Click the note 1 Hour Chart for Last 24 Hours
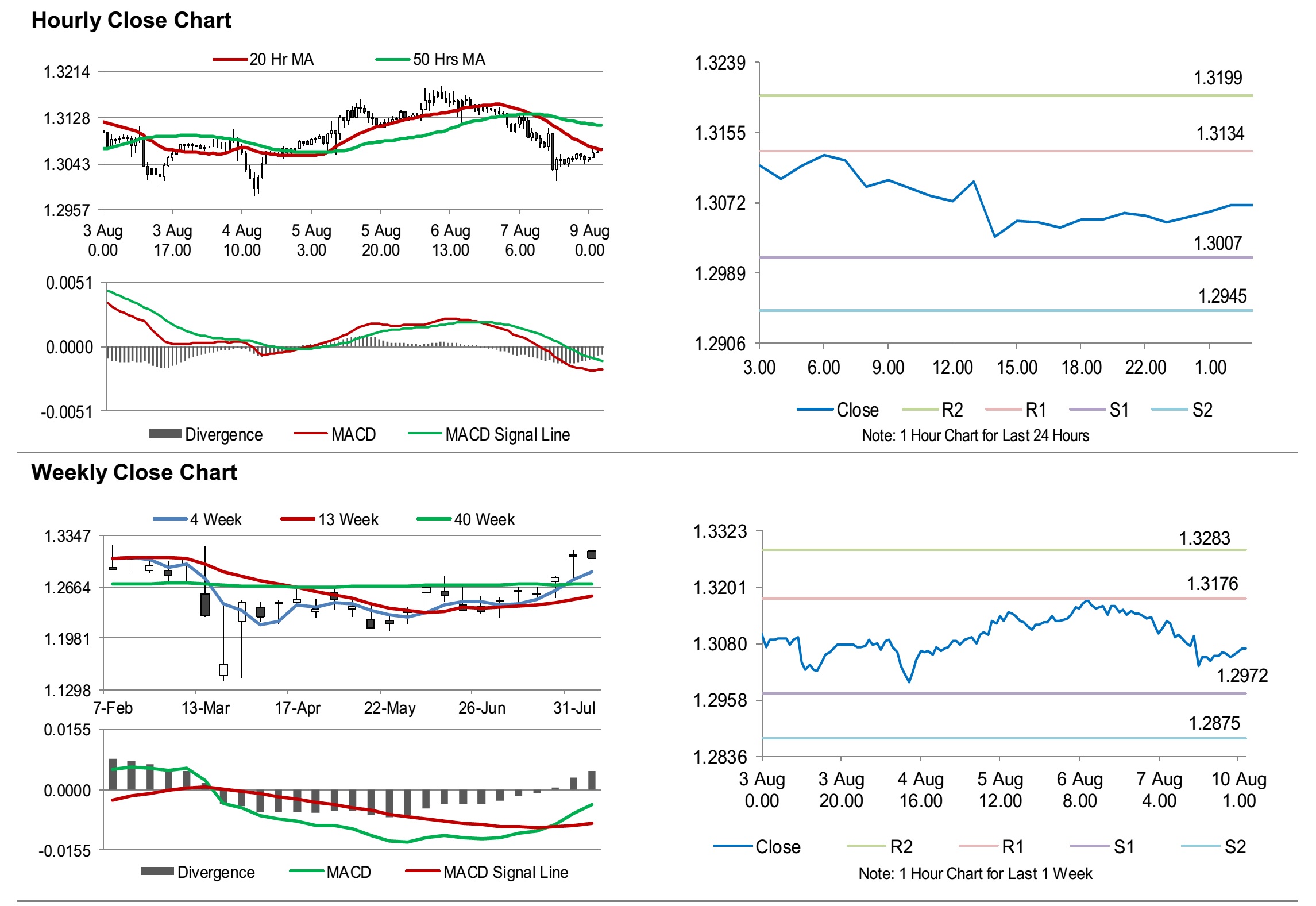1316x906 pixels. pos(975,435)
